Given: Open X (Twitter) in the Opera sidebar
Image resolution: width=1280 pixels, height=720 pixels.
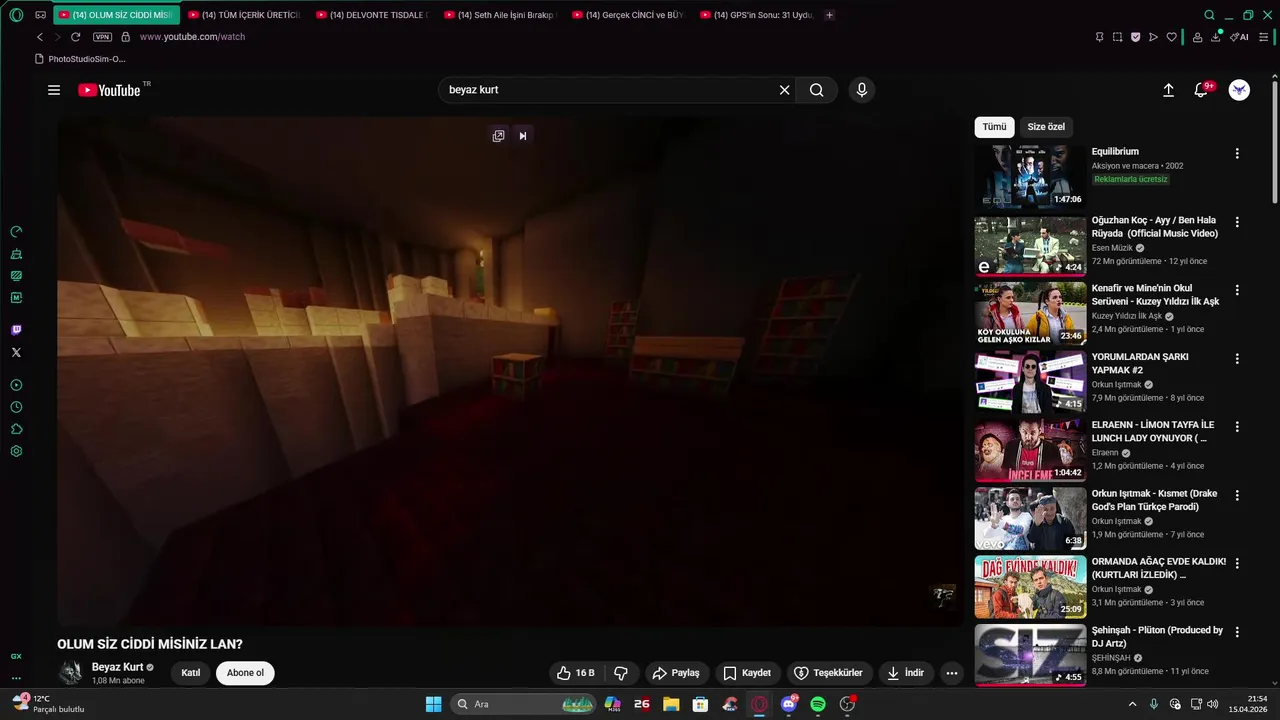Looking at the screenshot, I should click(16, 352).
